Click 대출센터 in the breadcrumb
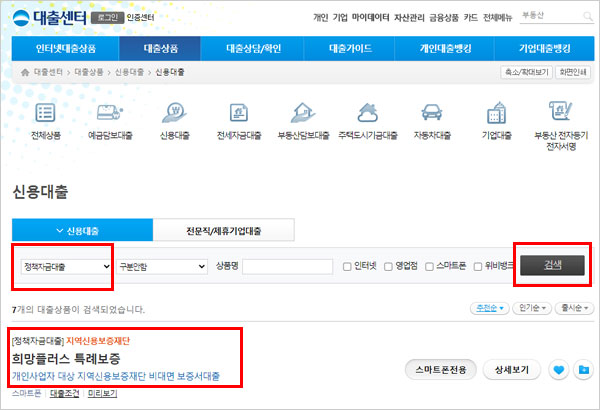Screen dimensions: 600x410 click(x=48, y=72)
